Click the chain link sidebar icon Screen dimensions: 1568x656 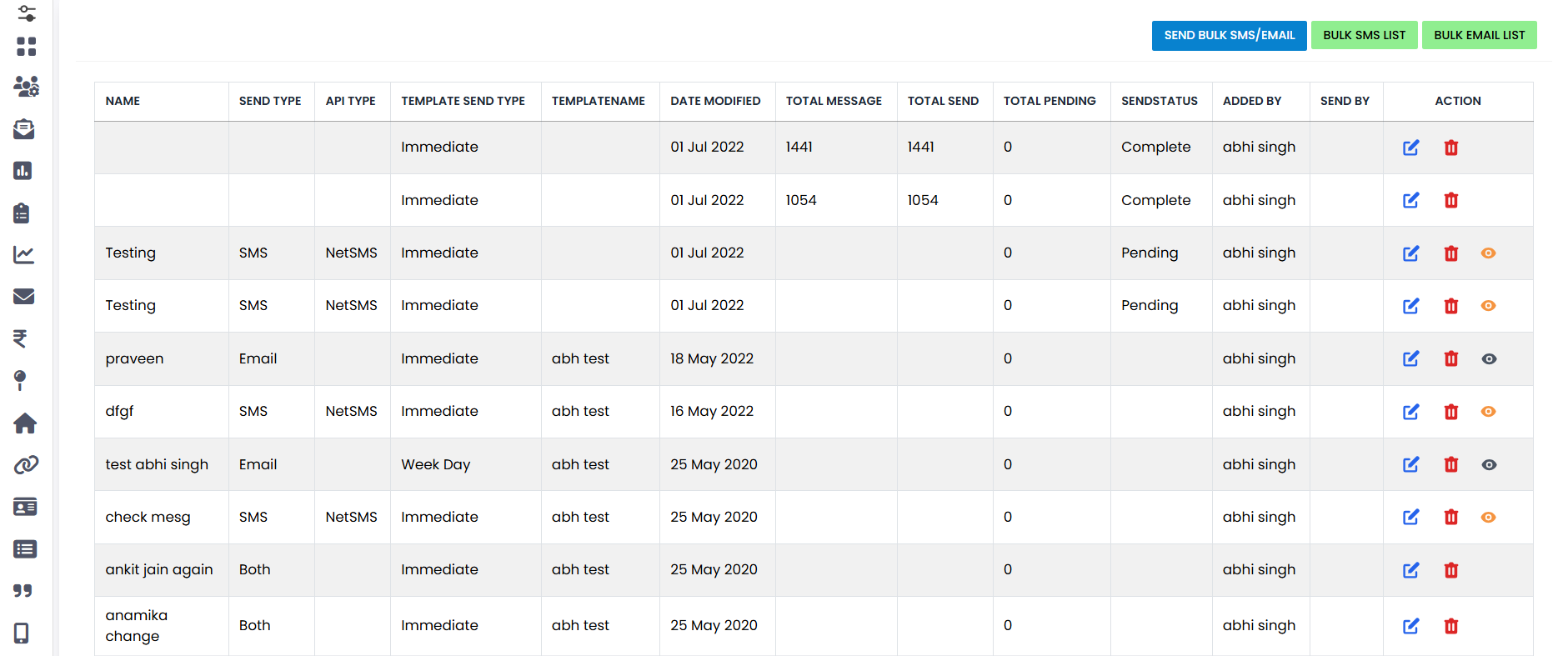click(26, 465)
